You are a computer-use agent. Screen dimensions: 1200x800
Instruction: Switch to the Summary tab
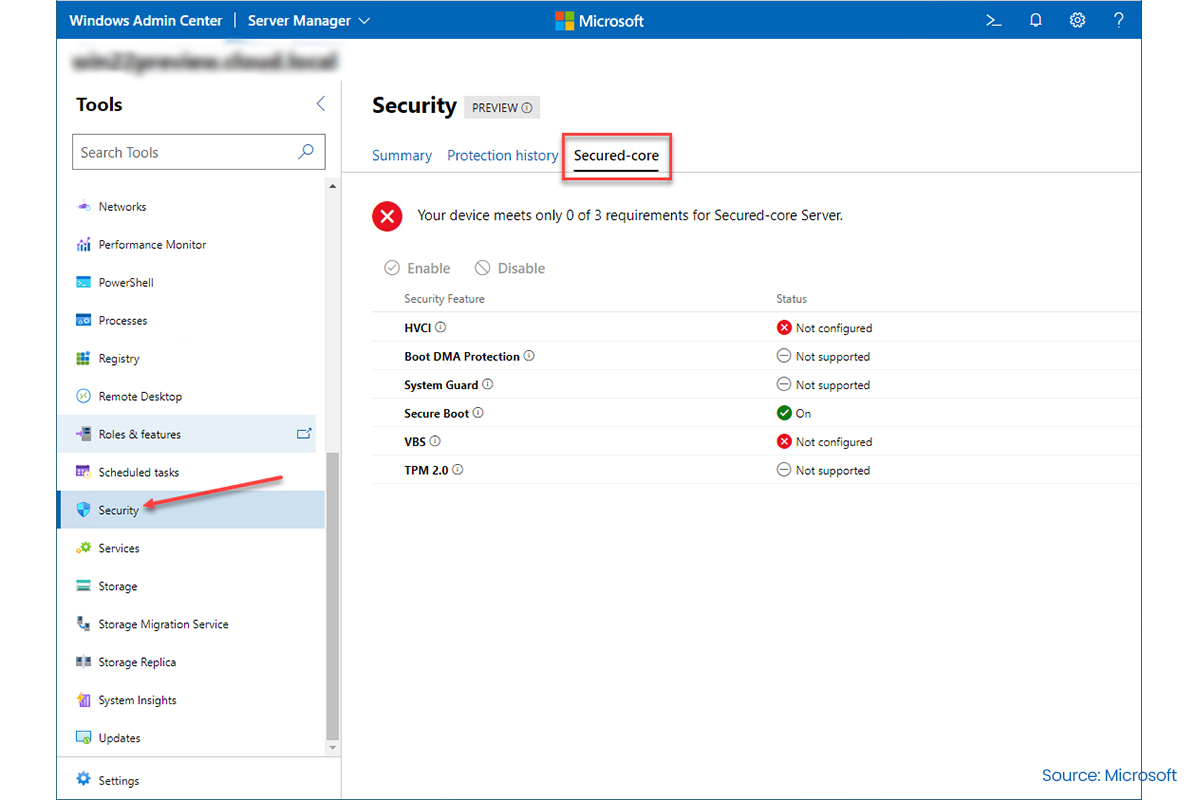[402, 156]
